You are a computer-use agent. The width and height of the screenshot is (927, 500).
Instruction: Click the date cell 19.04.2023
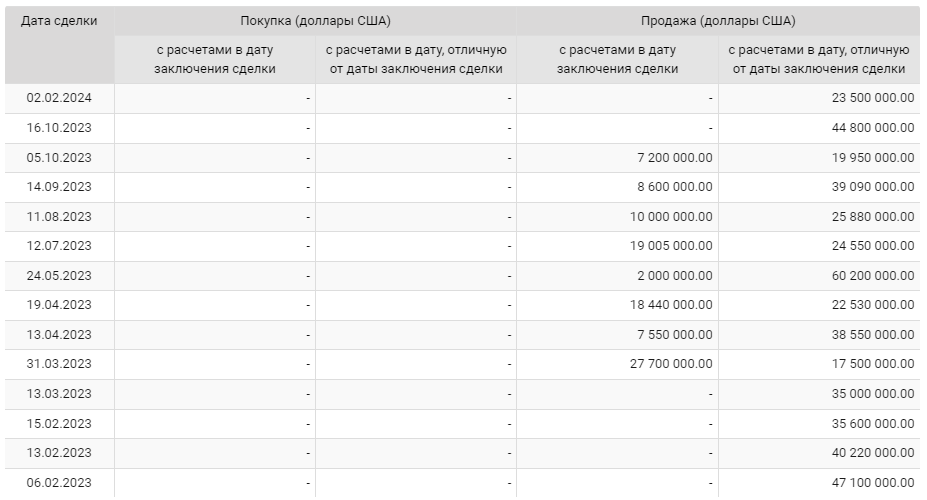pyautogui.click(x=59, y=305)
